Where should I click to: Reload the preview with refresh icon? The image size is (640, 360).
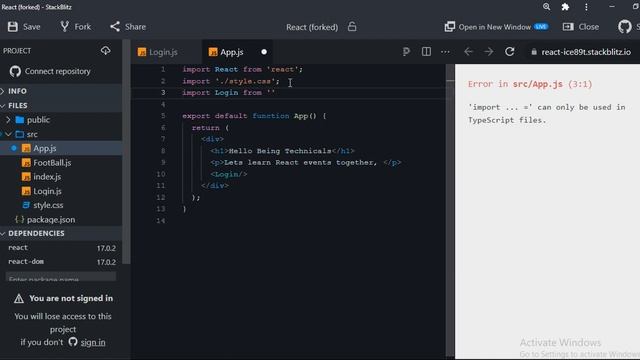pyautogui.click(x=509, y=52)
